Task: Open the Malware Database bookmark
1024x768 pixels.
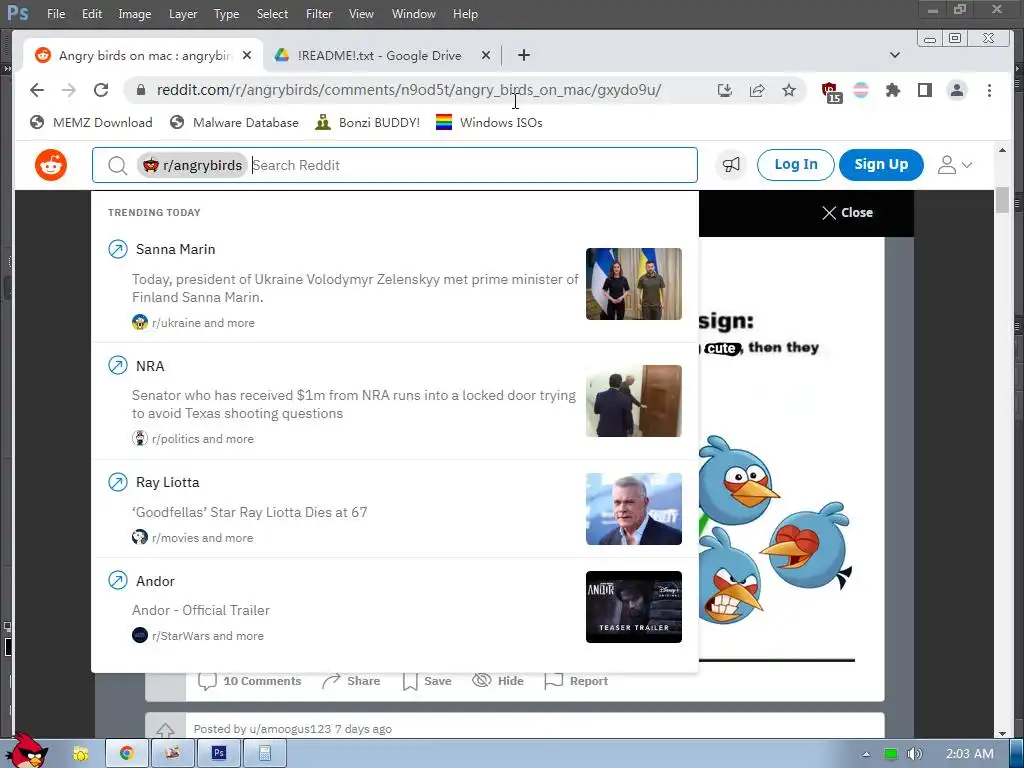Action: [x=234, y=122]
